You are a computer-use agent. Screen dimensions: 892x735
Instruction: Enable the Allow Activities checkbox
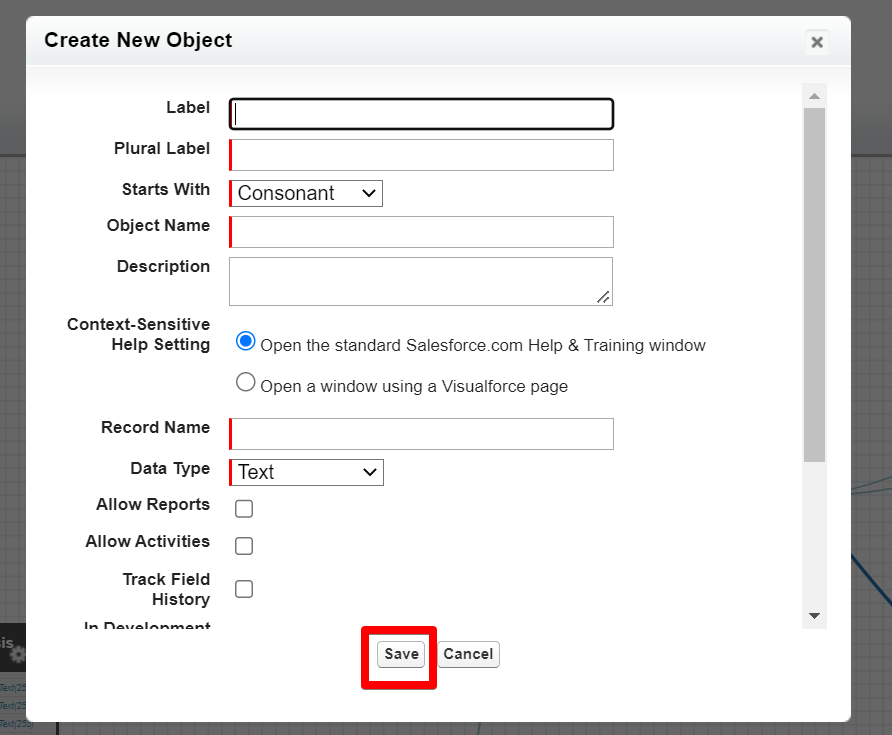pos(244,546)
